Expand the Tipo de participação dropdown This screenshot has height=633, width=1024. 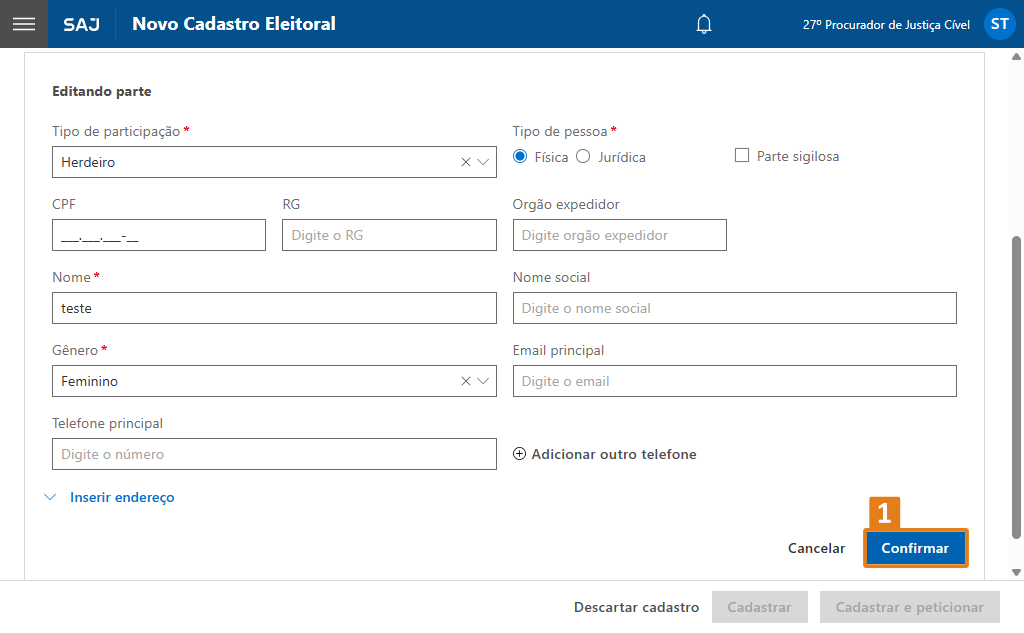pyautogui.click(x=484, y=162)
